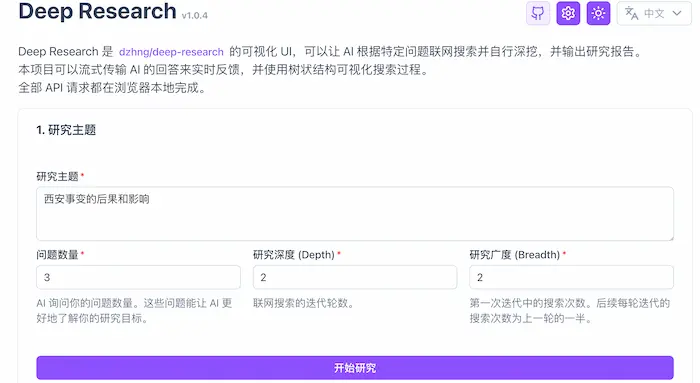Click the 联网搜索的迭代轮数。 hint text
Image resolution: width=700 pixels, height=383 pixels.
(304, 303)
